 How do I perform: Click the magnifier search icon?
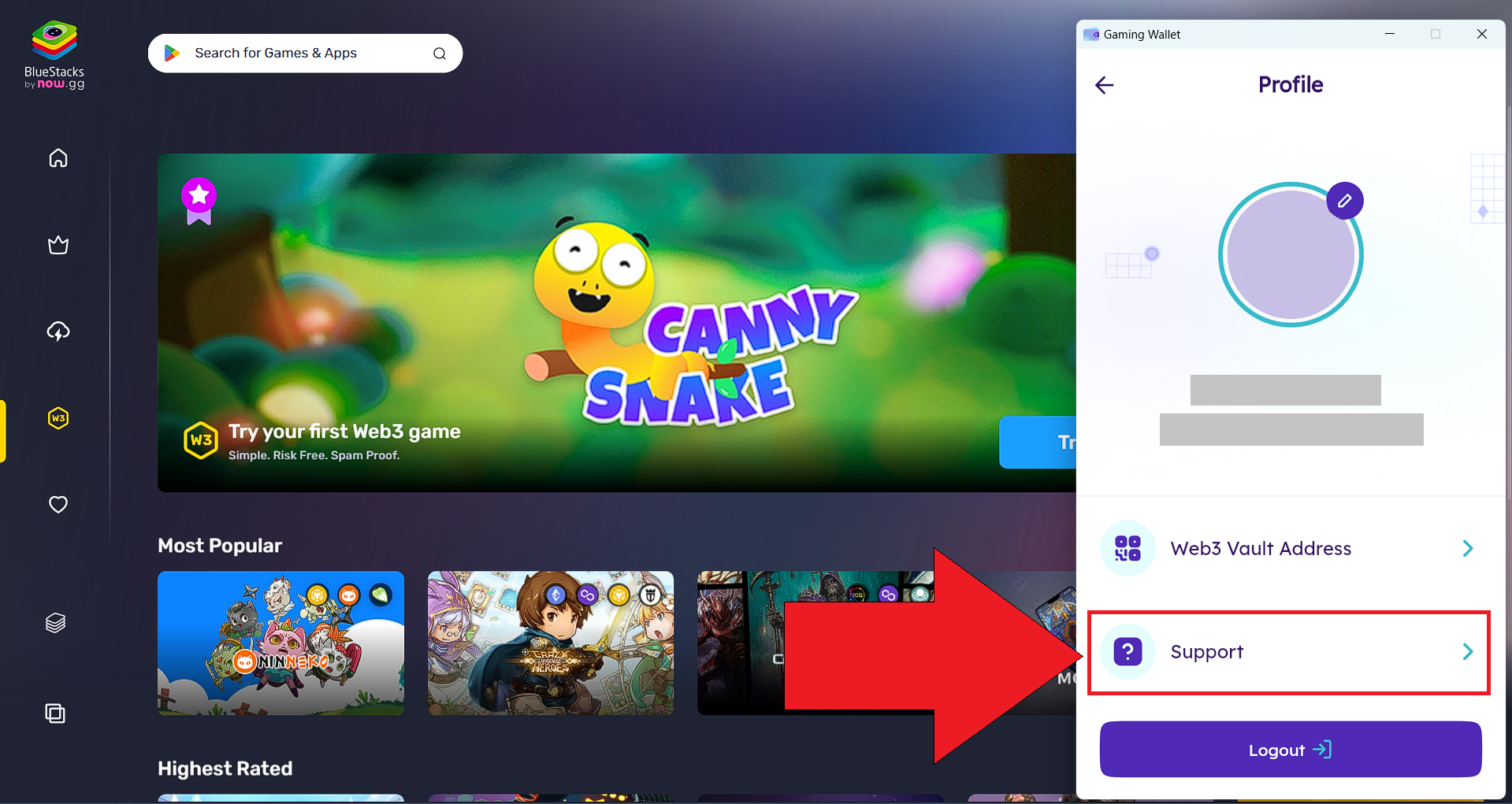tap(440, 54)
